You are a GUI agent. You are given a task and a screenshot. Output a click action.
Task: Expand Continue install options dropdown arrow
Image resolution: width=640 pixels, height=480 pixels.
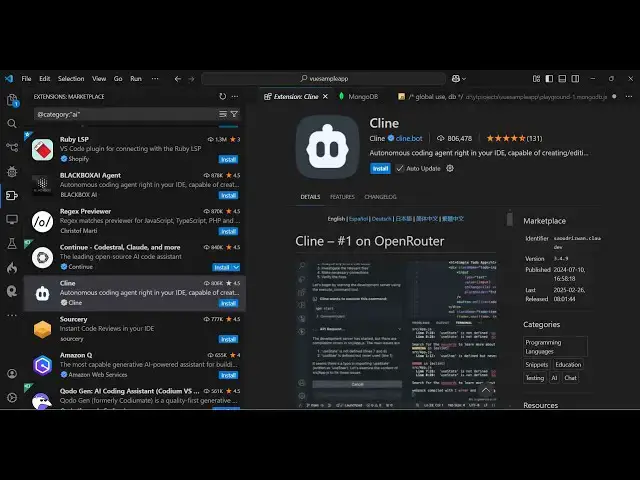(236, 267)
